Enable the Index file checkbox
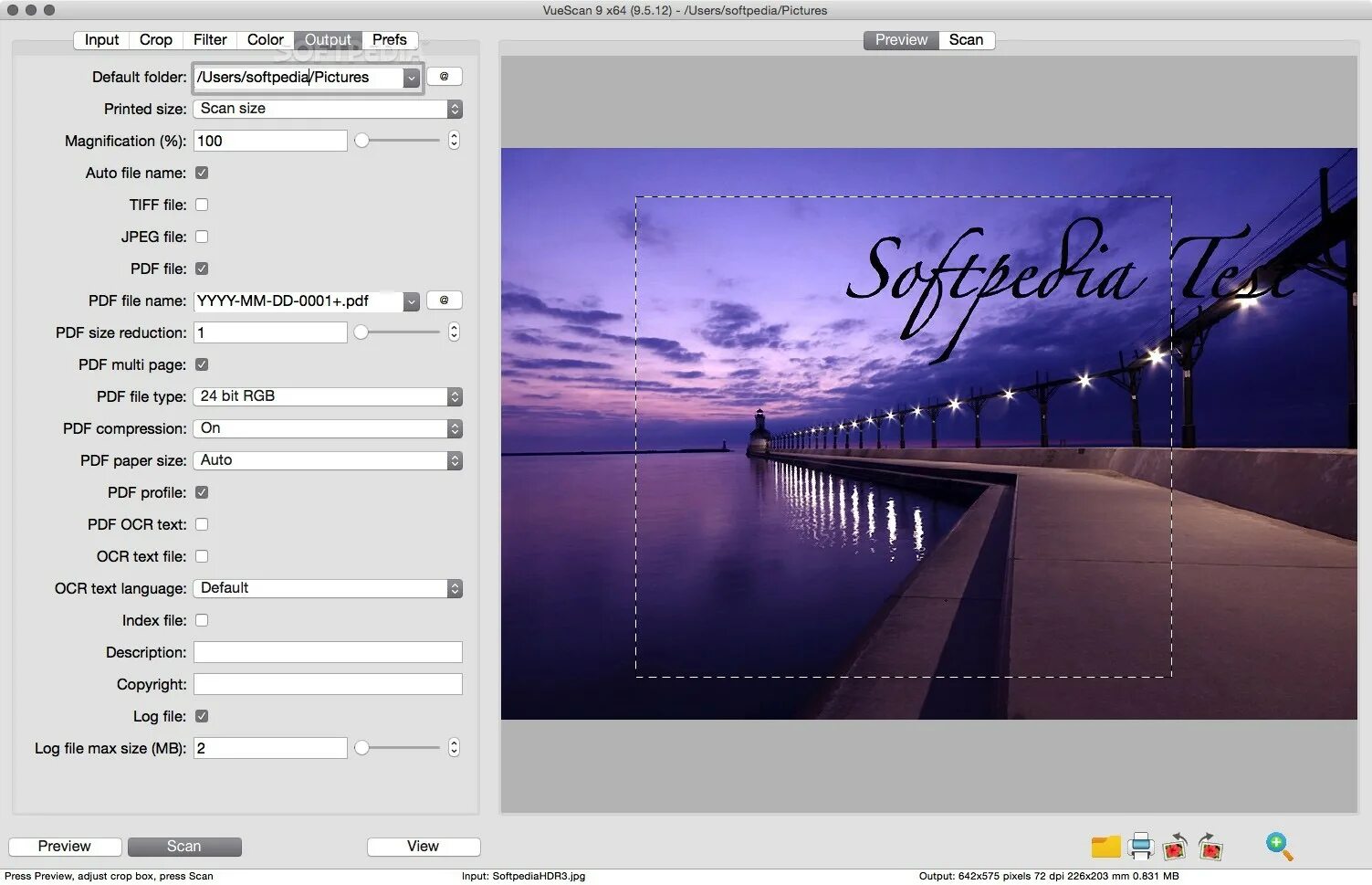This screenshot has height=885, width=1372. pyautogui.click(x=202, y=620)
